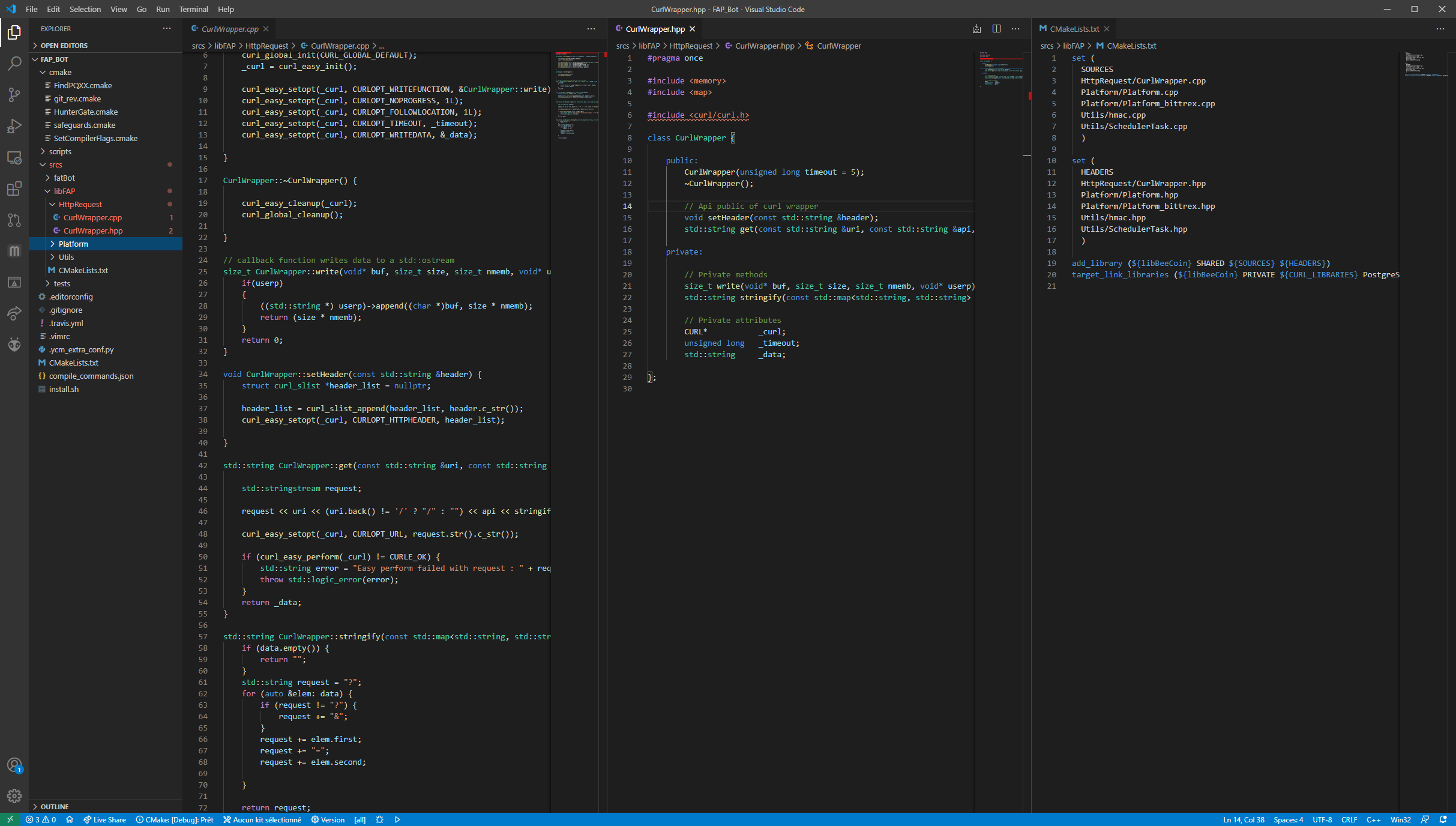Click the Version status bar item
The height and width of the screenshot is (826, 1456).
[x=328, y=819]
